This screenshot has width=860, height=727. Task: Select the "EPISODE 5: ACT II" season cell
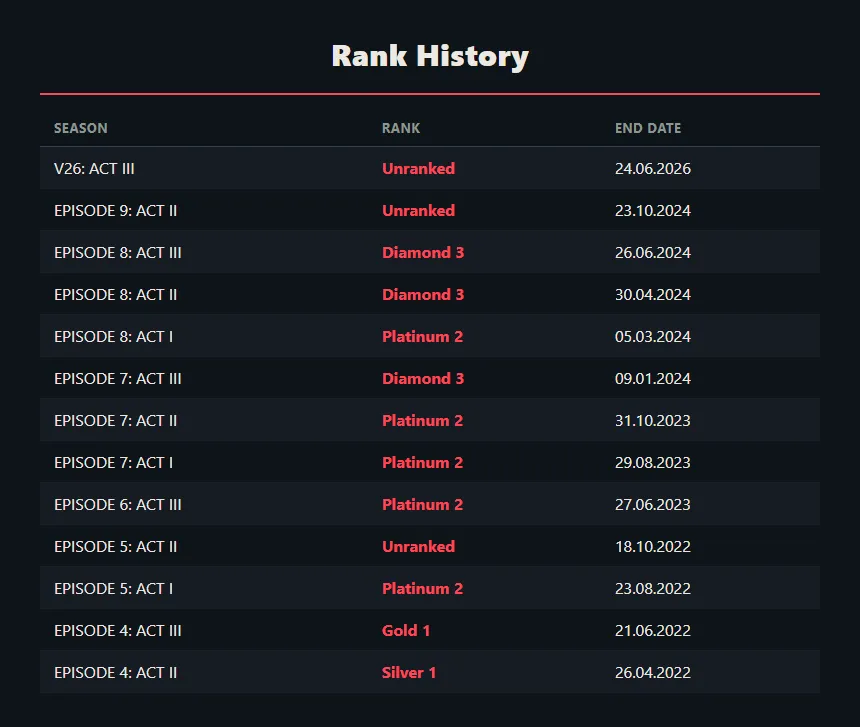click(x=116, y=547)
